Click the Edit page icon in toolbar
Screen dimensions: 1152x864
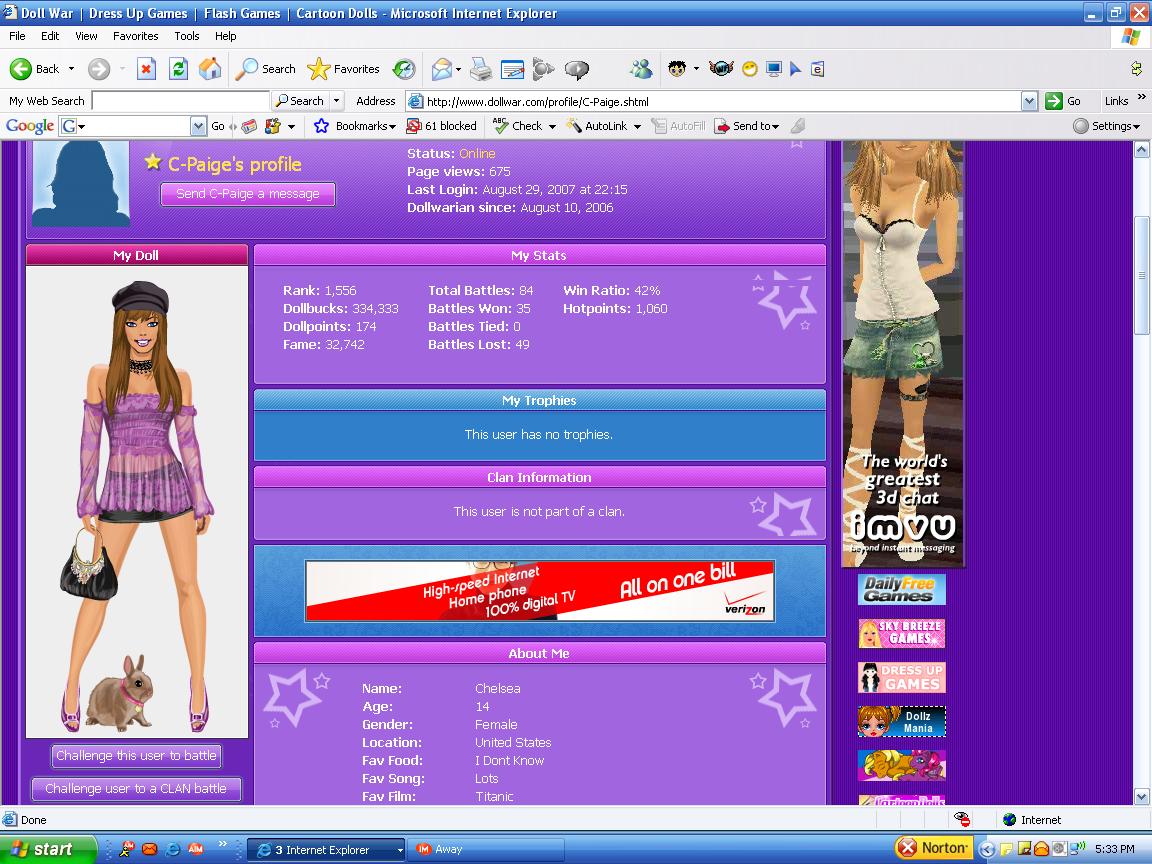pyautogui.click(x=512, y=69)
